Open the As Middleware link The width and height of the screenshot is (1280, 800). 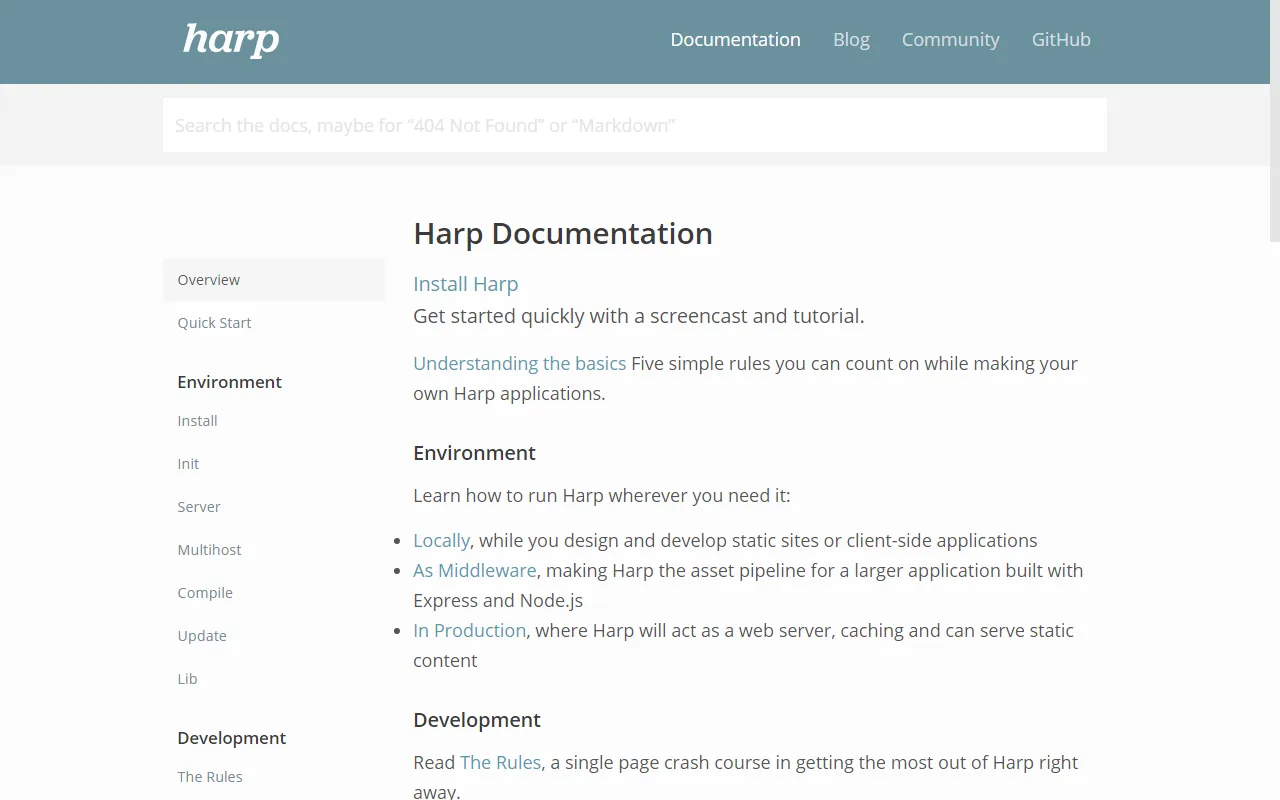point(475,571)
